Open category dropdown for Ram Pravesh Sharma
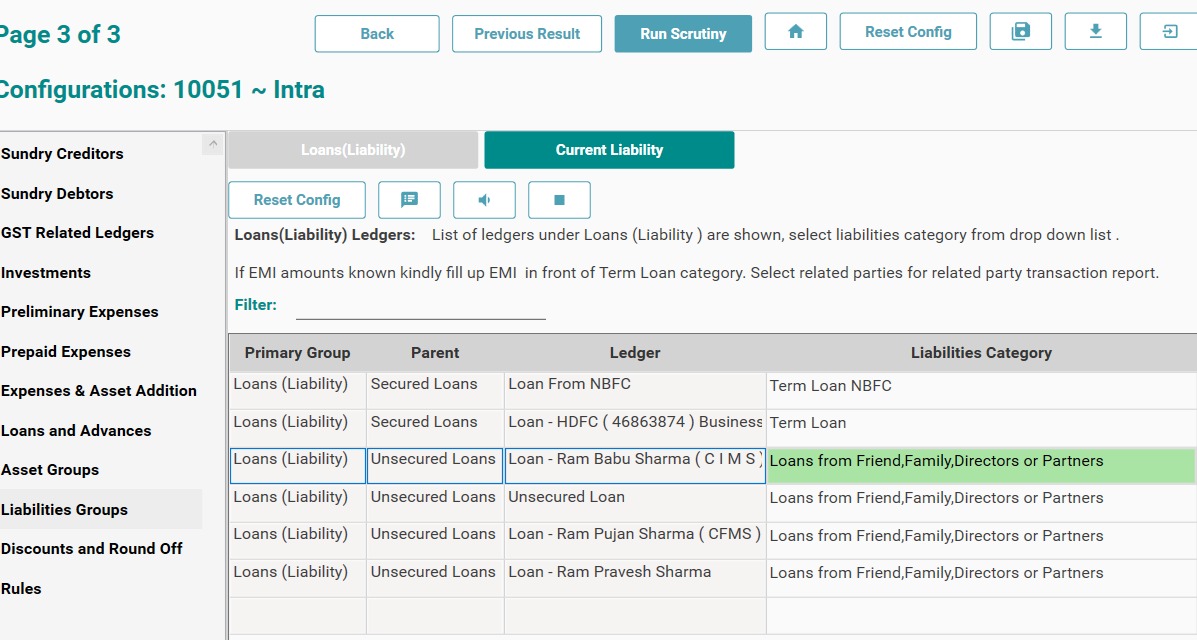The height and width of the screenshot is (640, 1197). pyautogui.click(x=980, y=573)
